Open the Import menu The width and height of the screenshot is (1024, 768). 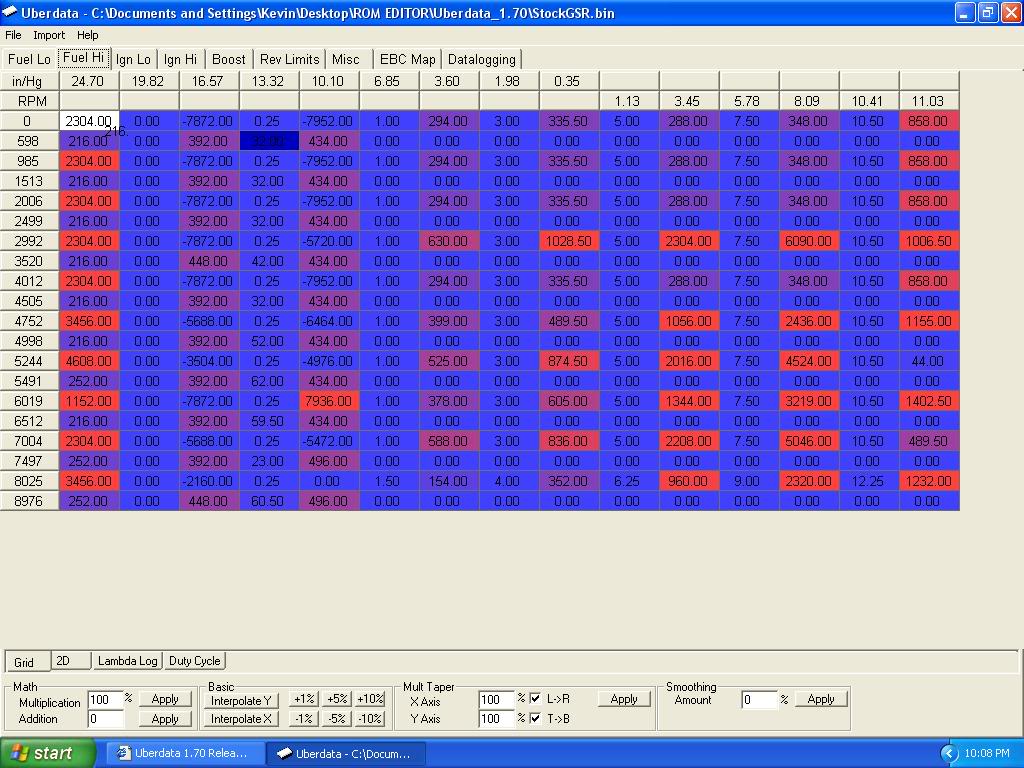[x=49, y=35]
